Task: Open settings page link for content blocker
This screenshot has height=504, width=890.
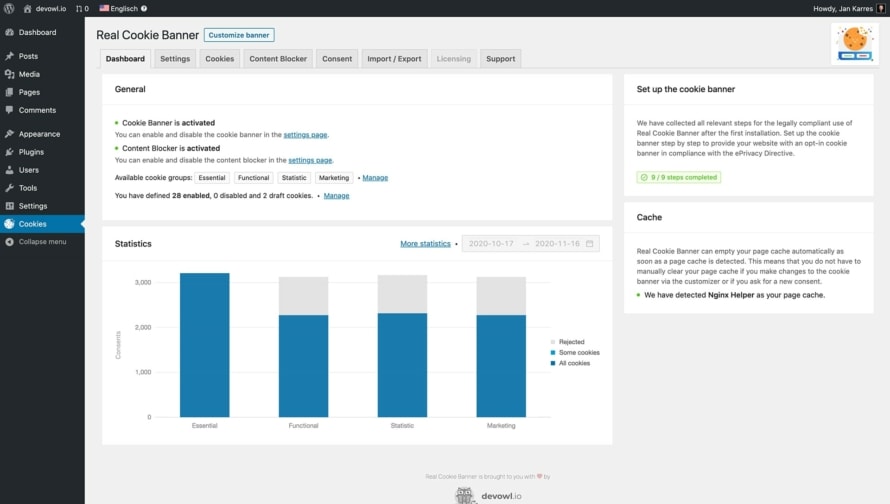Action: [x=310, y=161]
